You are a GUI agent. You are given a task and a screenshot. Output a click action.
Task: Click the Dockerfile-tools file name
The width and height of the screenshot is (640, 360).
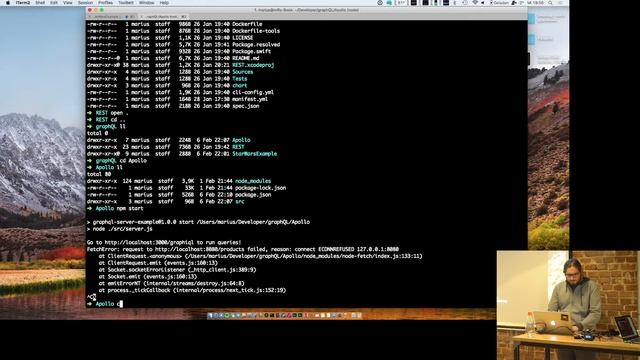tap(256, 31)
